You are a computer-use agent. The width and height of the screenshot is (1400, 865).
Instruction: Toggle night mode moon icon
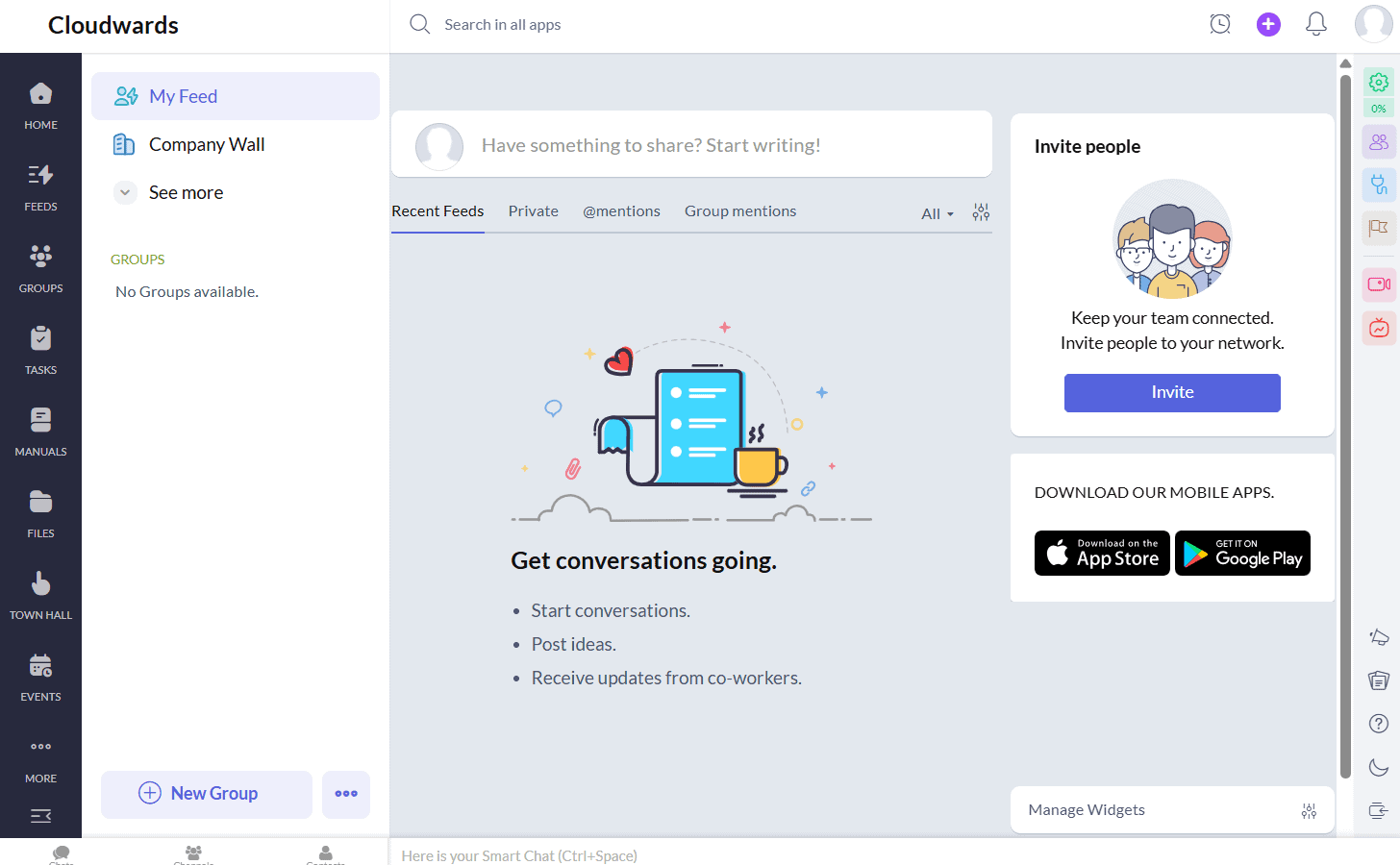pos(1379,766)
